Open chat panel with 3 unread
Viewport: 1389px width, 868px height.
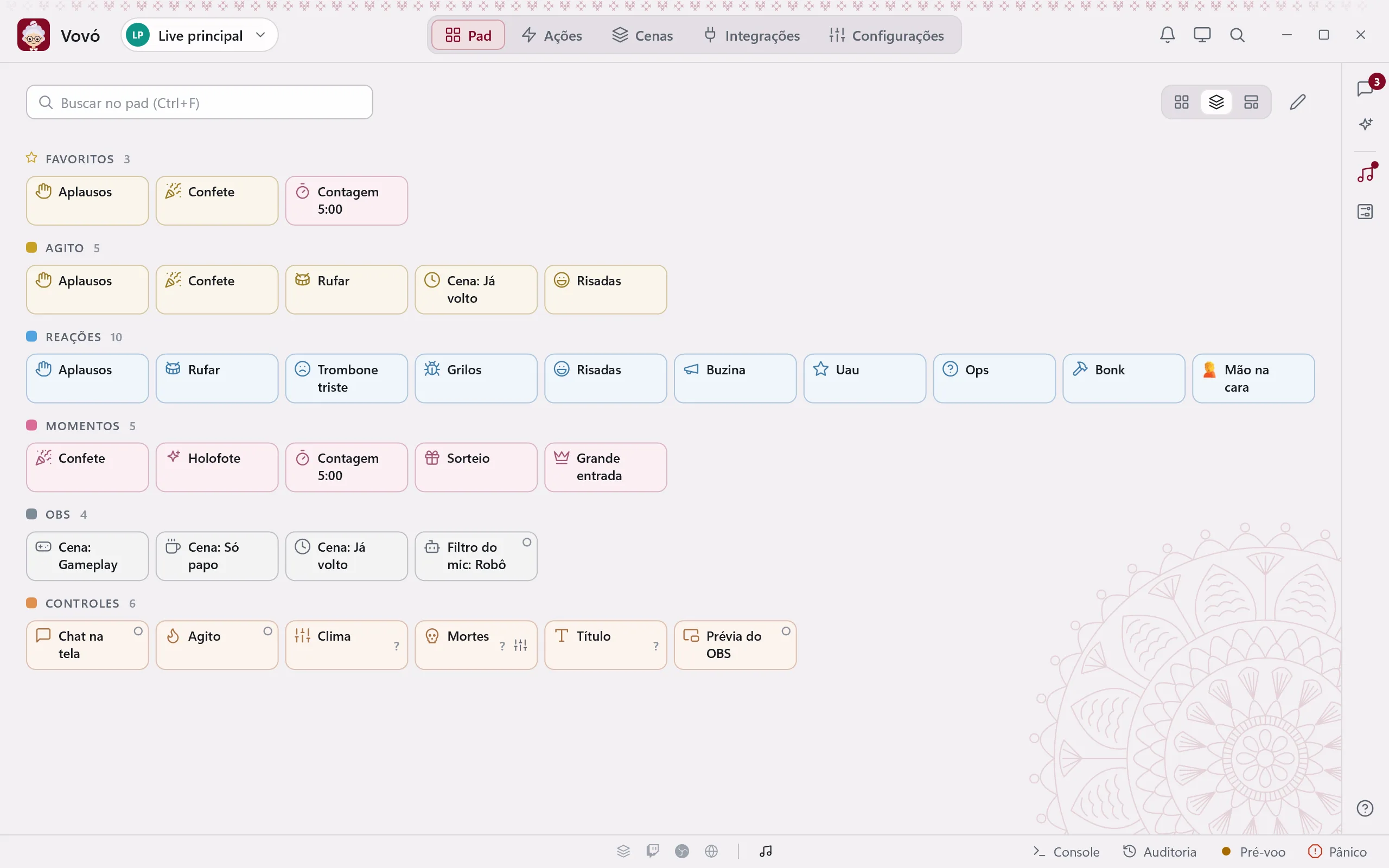(1365, 88)
